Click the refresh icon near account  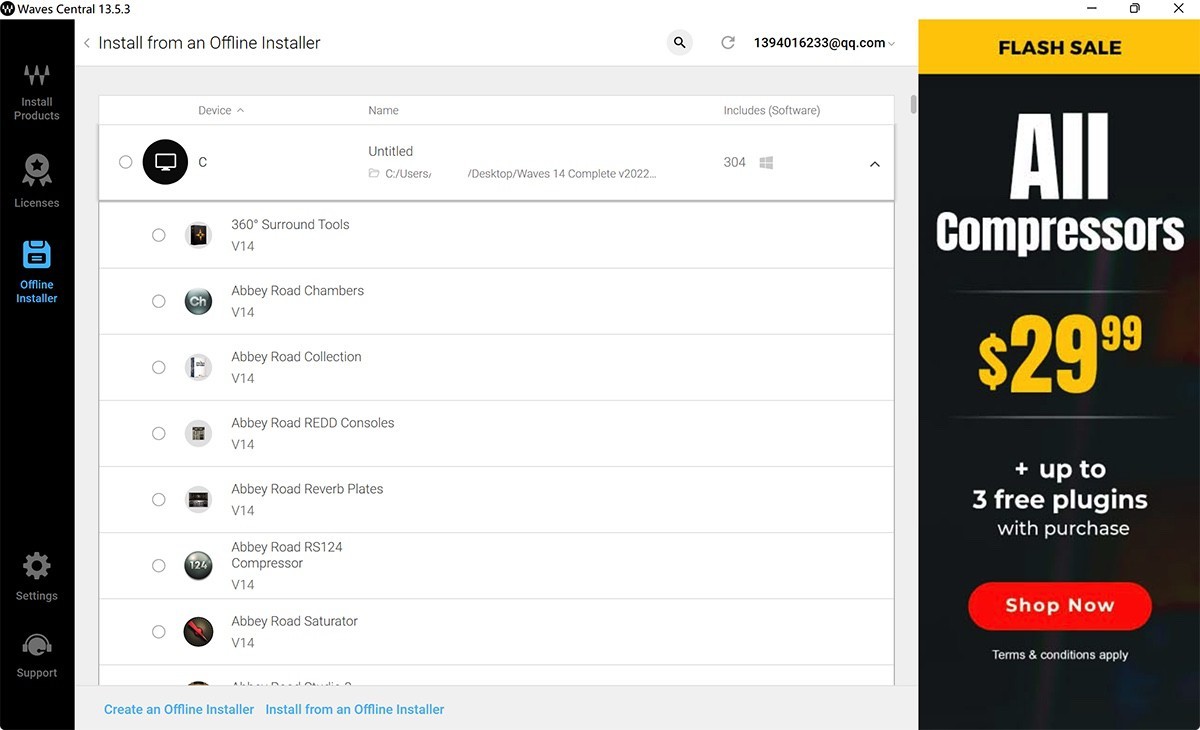tap(728, 43)
